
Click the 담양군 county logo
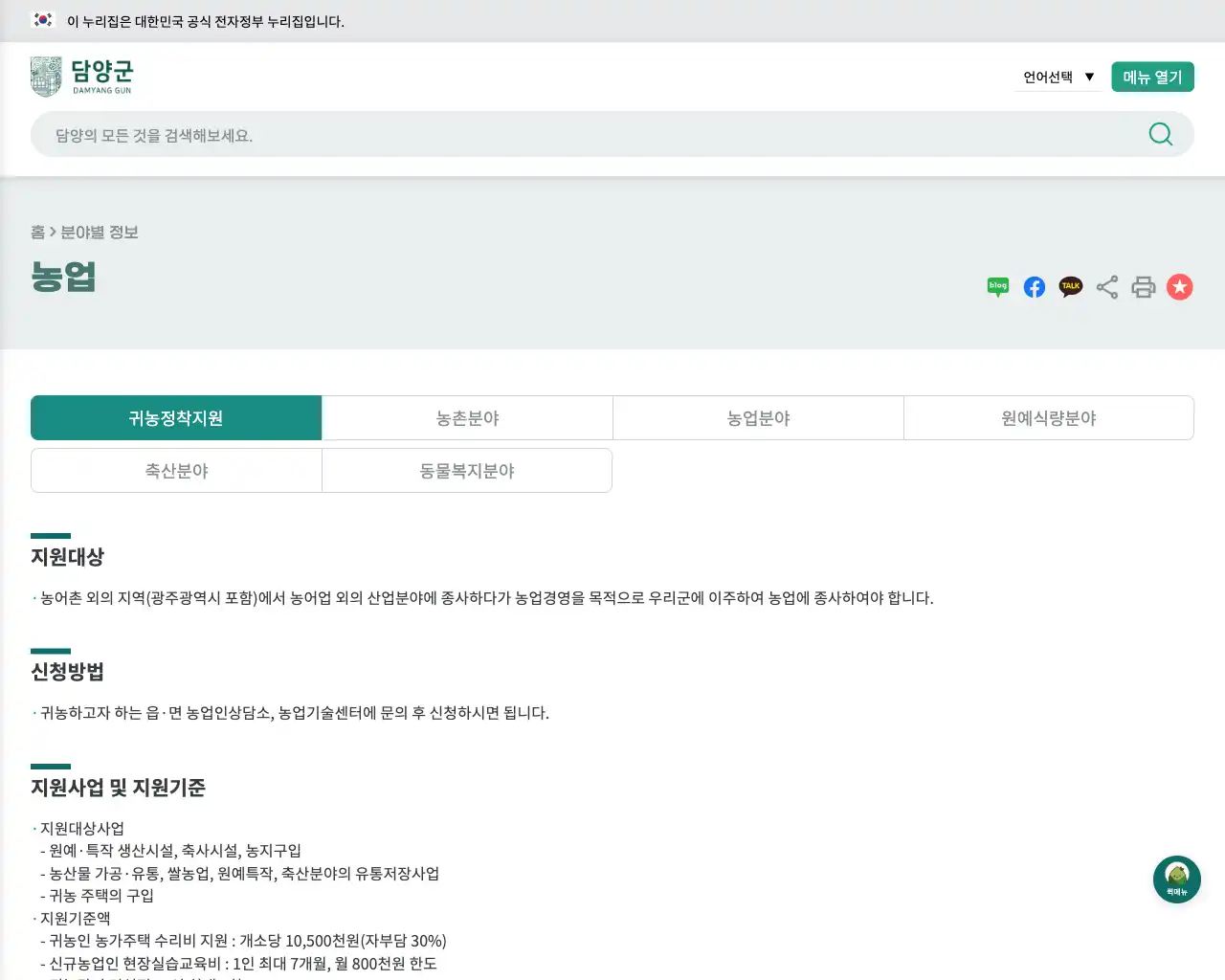coord(81,76)
